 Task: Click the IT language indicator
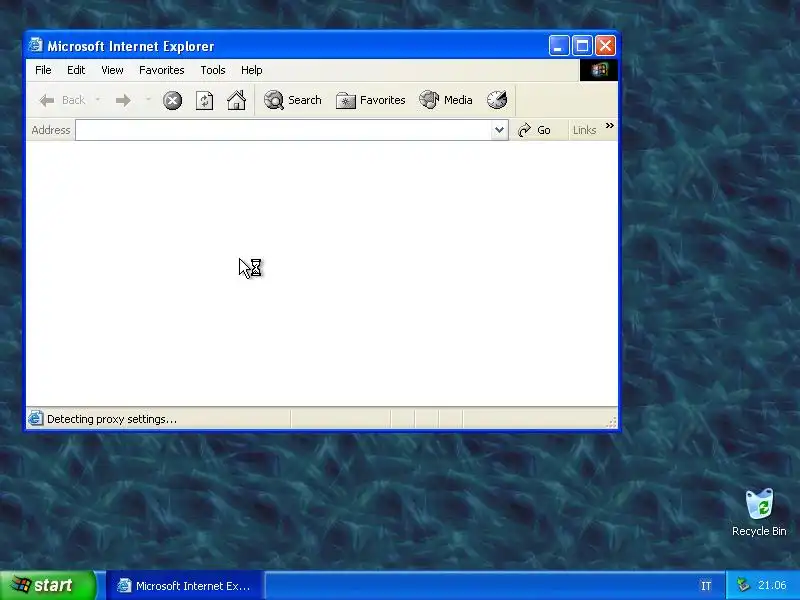(706, 586)
